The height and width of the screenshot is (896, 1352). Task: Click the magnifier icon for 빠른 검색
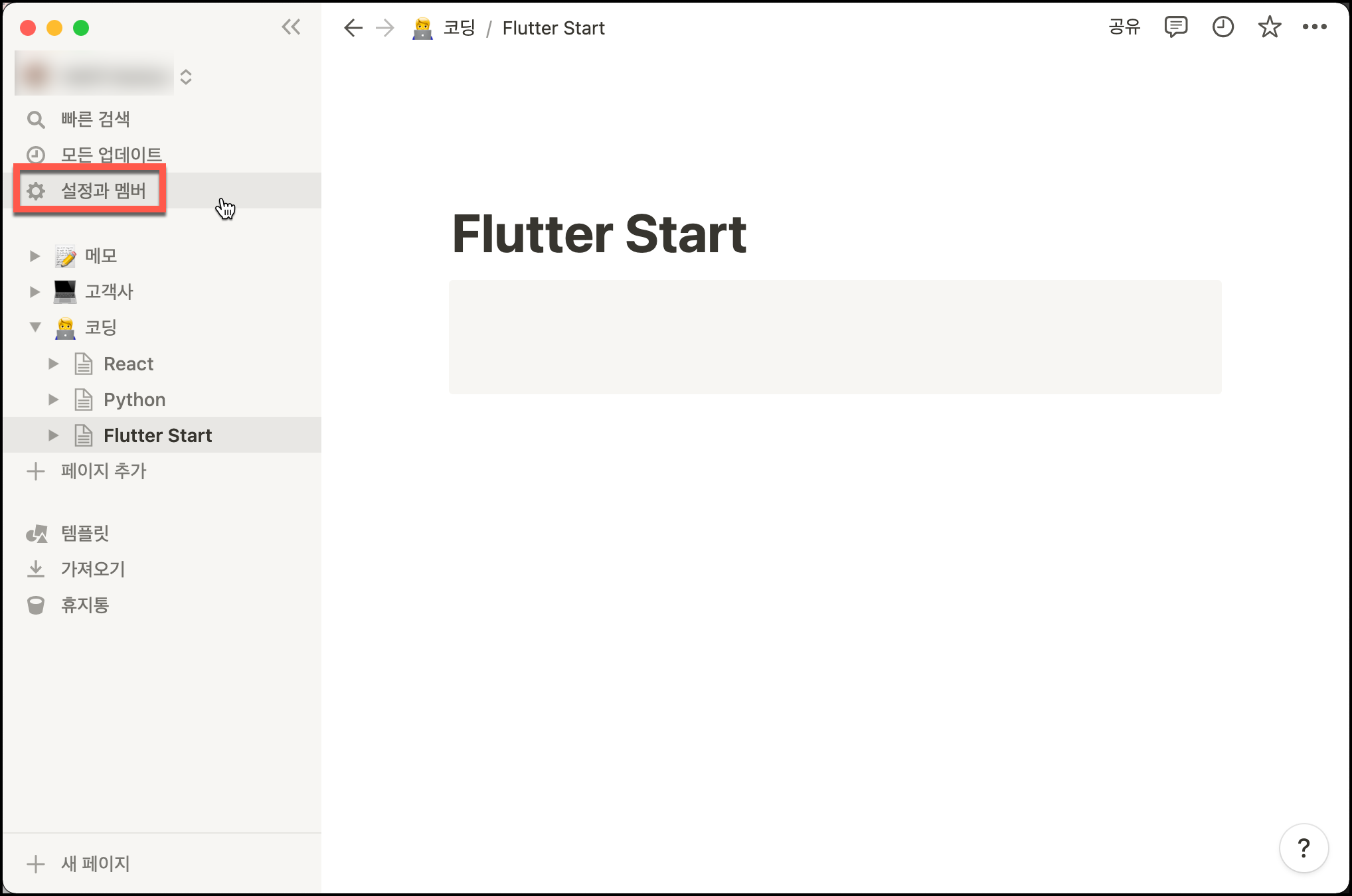click(36, 119)
